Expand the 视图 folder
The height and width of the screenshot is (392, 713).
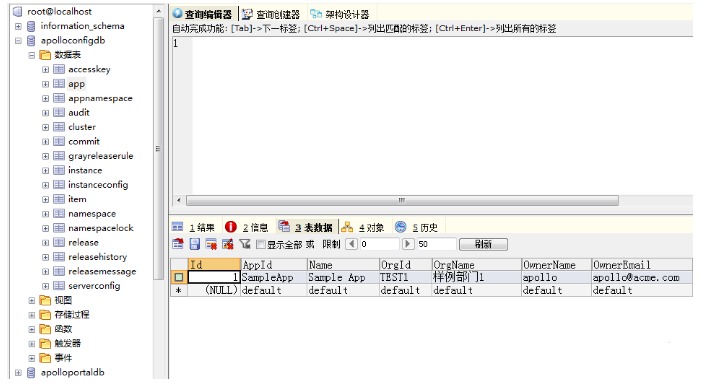pyautogui.click(x=32, y=301)
